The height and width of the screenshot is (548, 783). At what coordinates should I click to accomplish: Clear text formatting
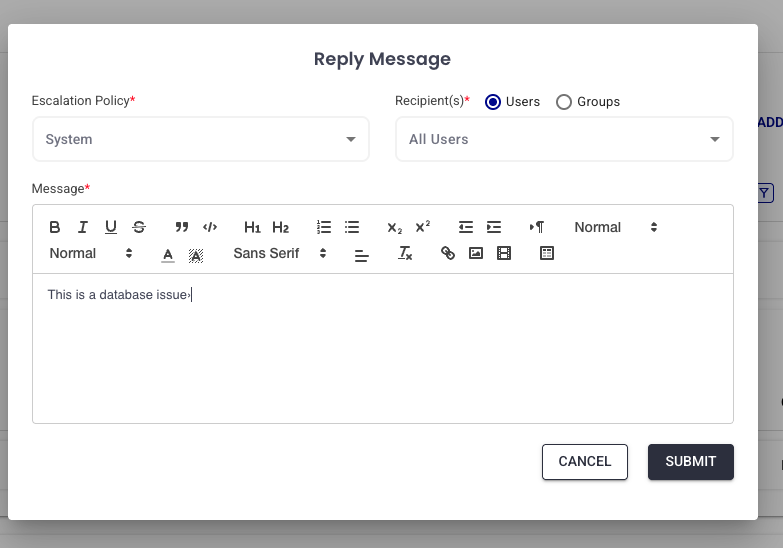click(404, 253)
